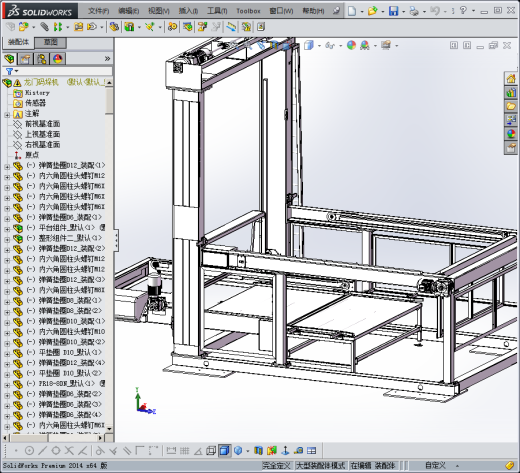
Task: Click the Mate (paperclip) tool icon
Action: click(44, 27)
